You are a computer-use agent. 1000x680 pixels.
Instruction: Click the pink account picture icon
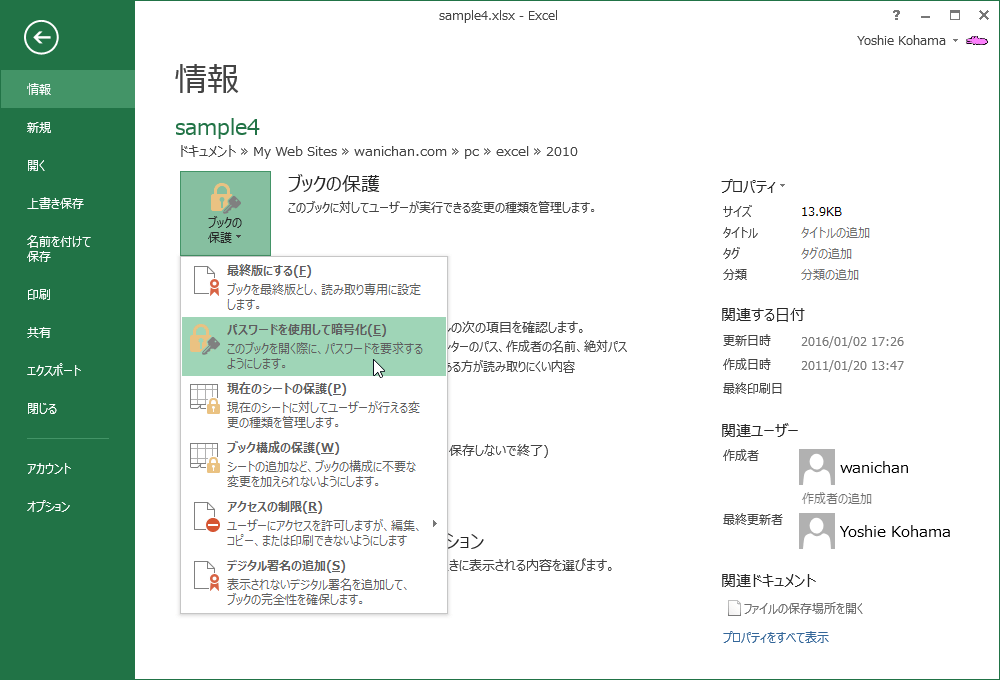point(977,41)
